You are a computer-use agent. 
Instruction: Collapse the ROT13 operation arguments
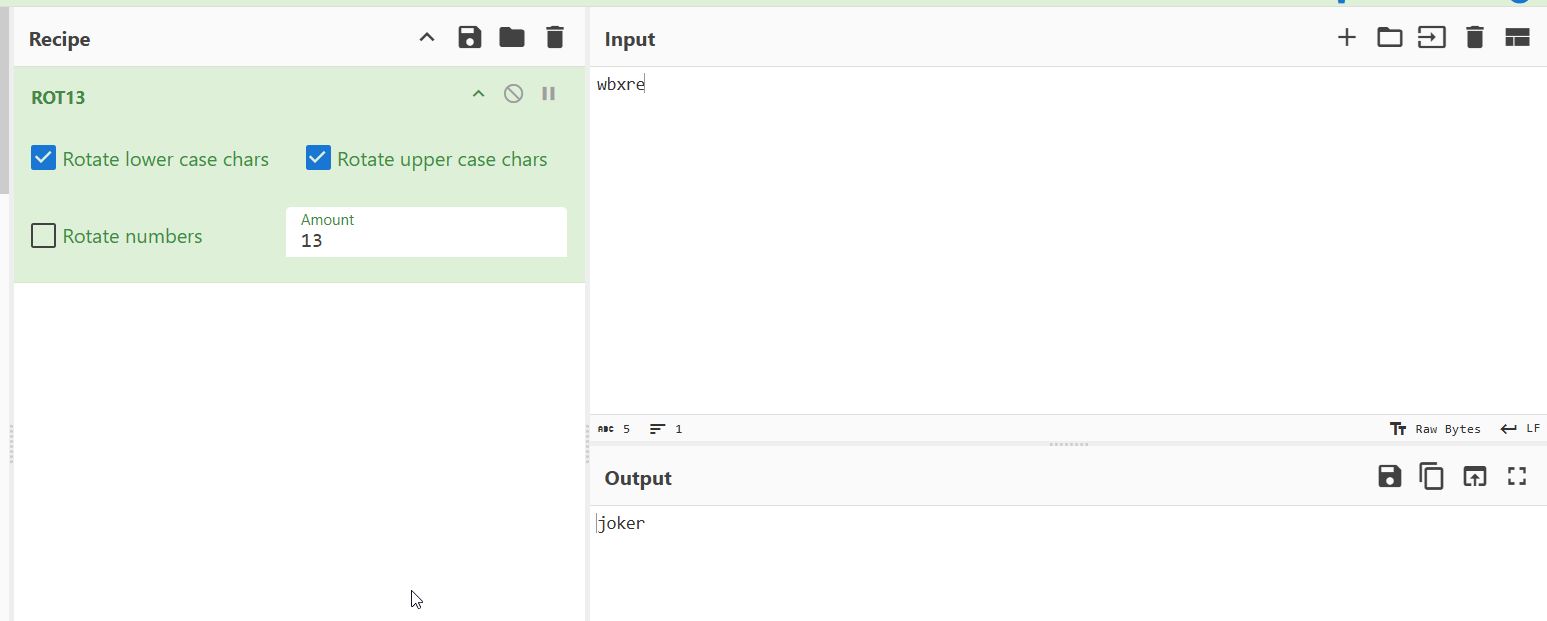coord(478,94)
